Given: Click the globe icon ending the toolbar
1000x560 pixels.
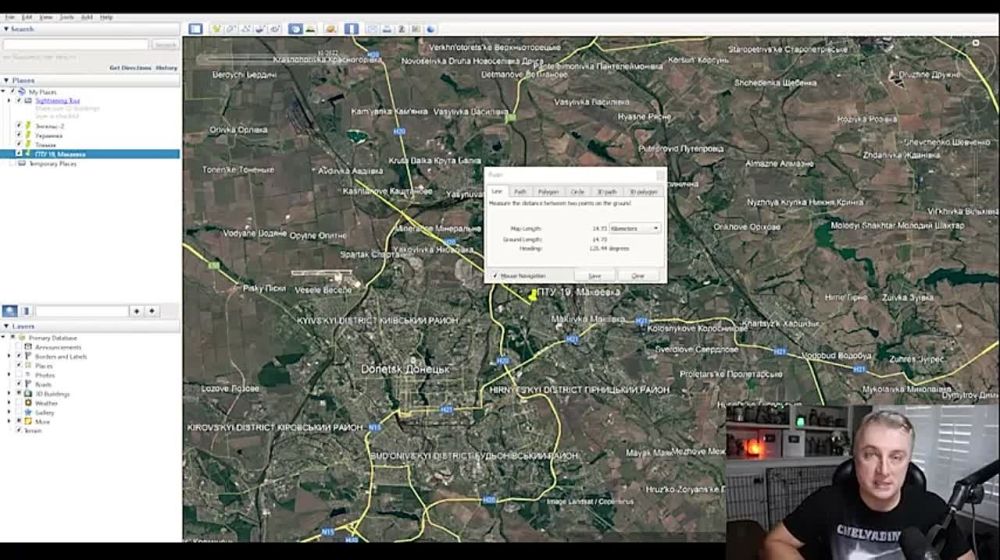Looking at the screenshot, I should coord(430,29).
